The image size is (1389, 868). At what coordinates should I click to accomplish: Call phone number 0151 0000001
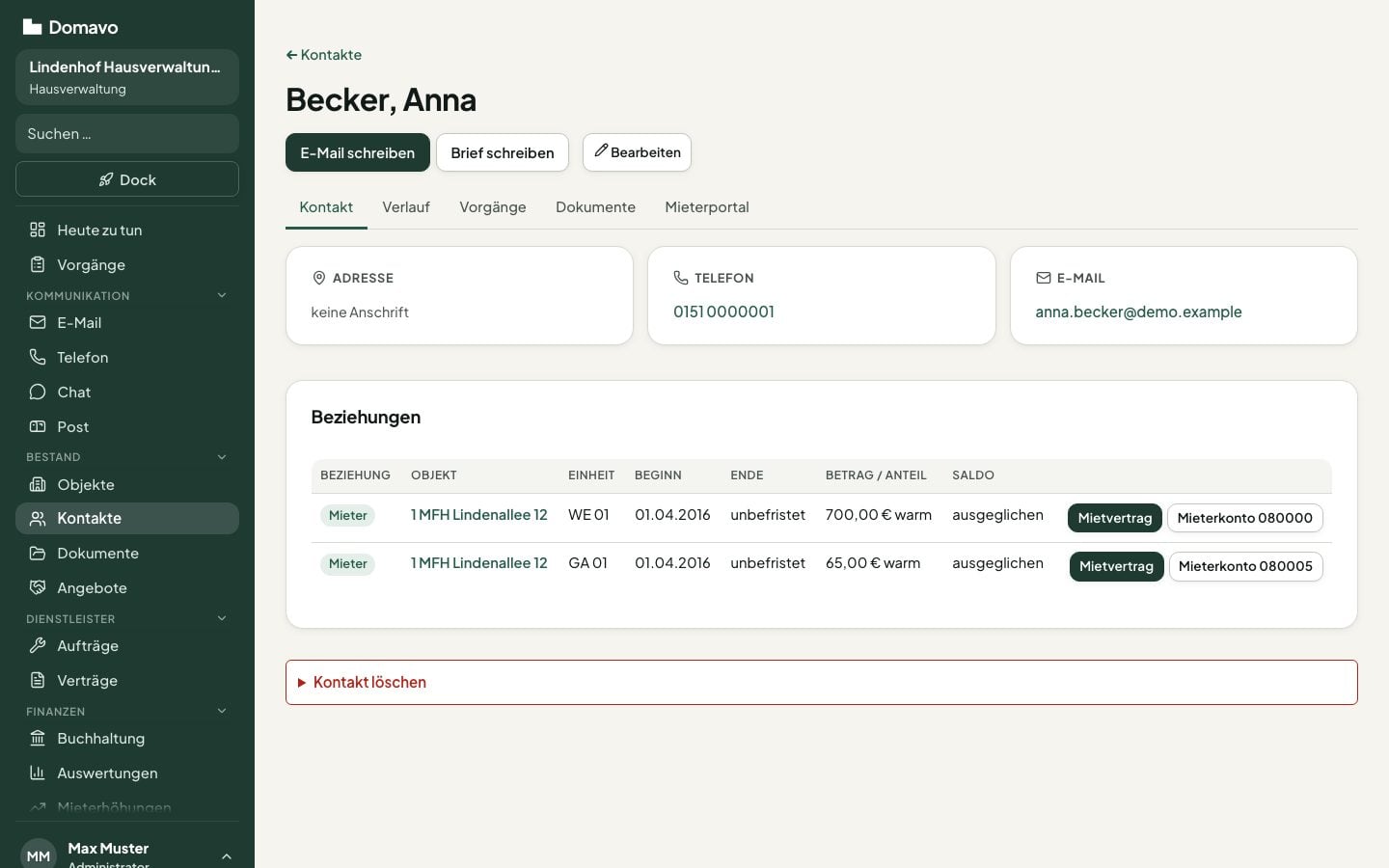723,312
